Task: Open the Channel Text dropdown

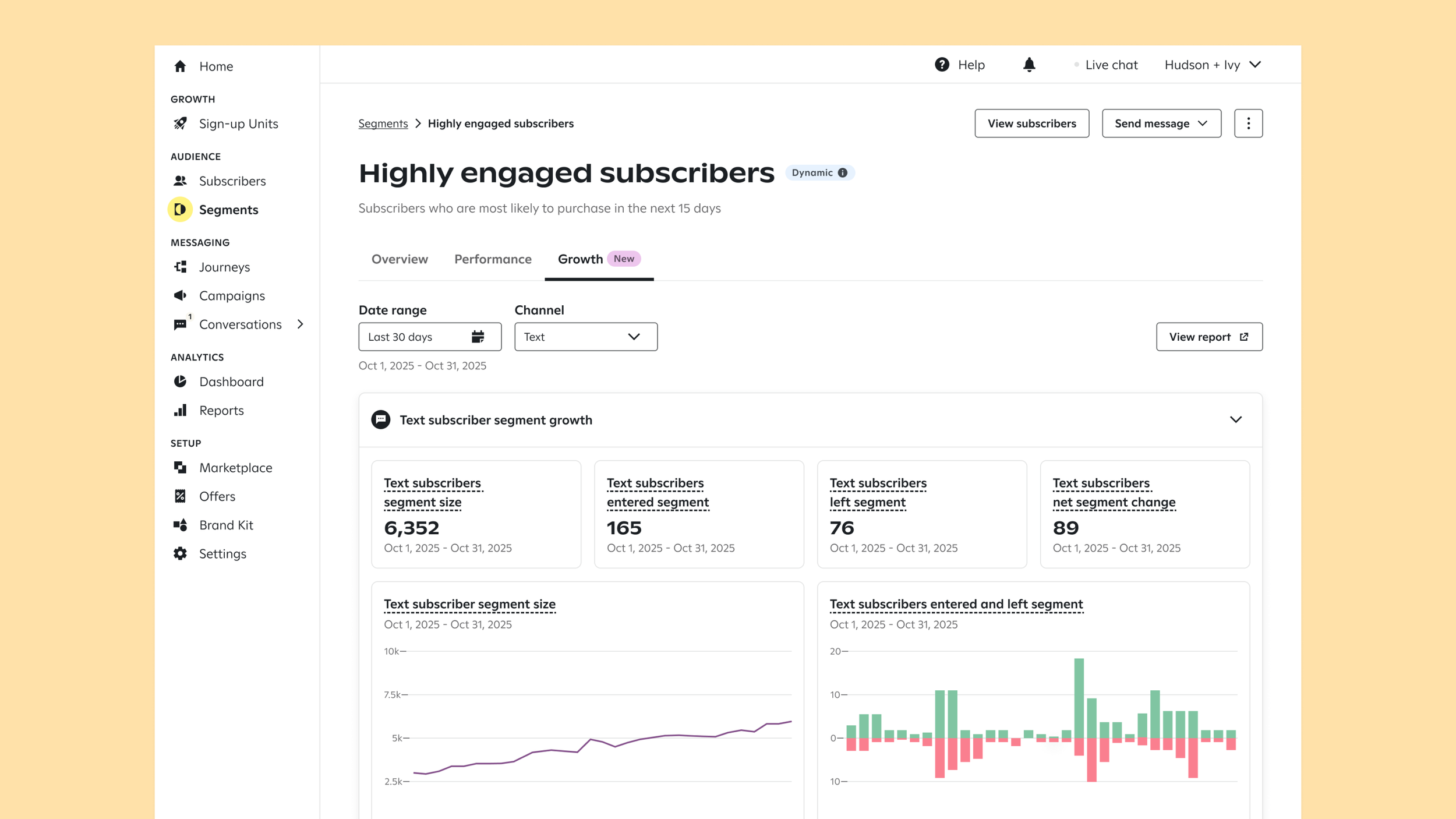Action: pyautogui.click(x=585, y=337)
